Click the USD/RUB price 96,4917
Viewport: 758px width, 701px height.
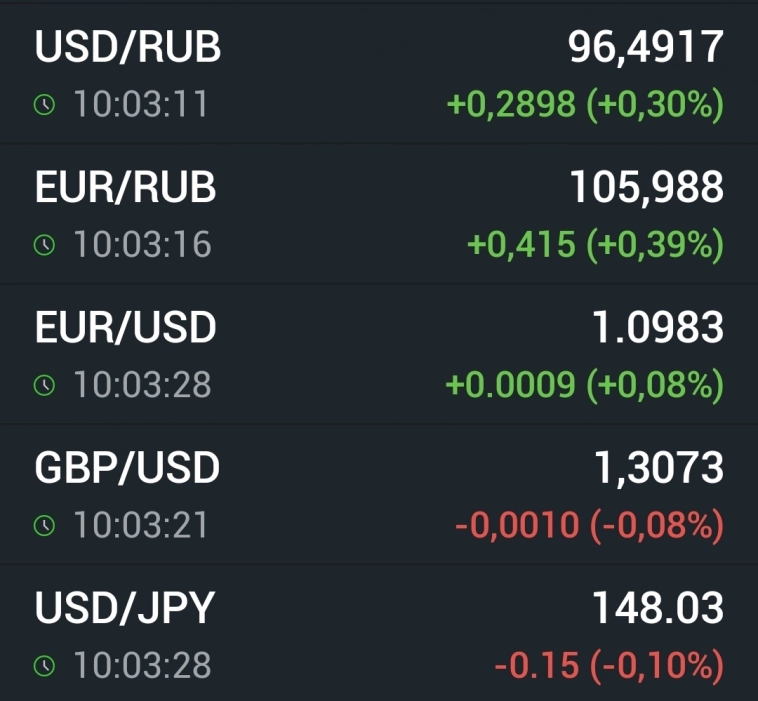645,47
